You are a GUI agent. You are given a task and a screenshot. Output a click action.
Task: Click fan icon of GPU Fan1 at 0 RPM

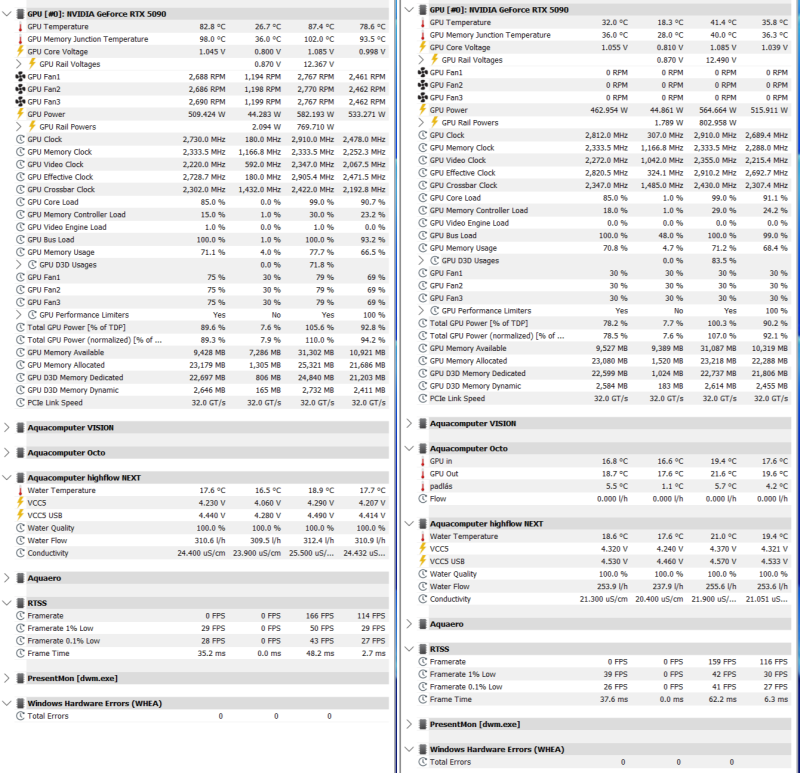coord(422,72)
